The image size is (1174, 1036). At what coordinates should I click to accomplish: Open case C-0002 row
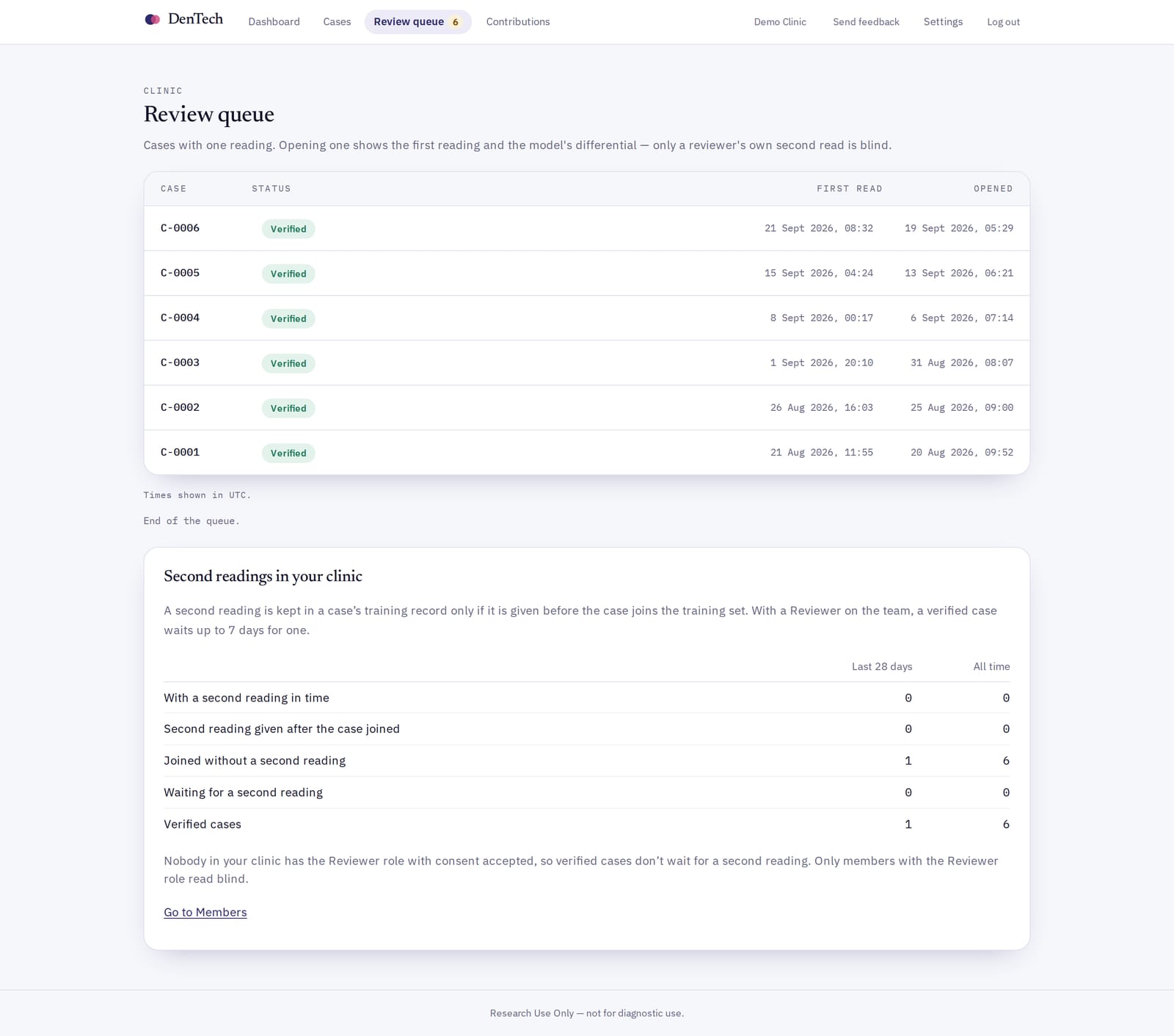587,407
